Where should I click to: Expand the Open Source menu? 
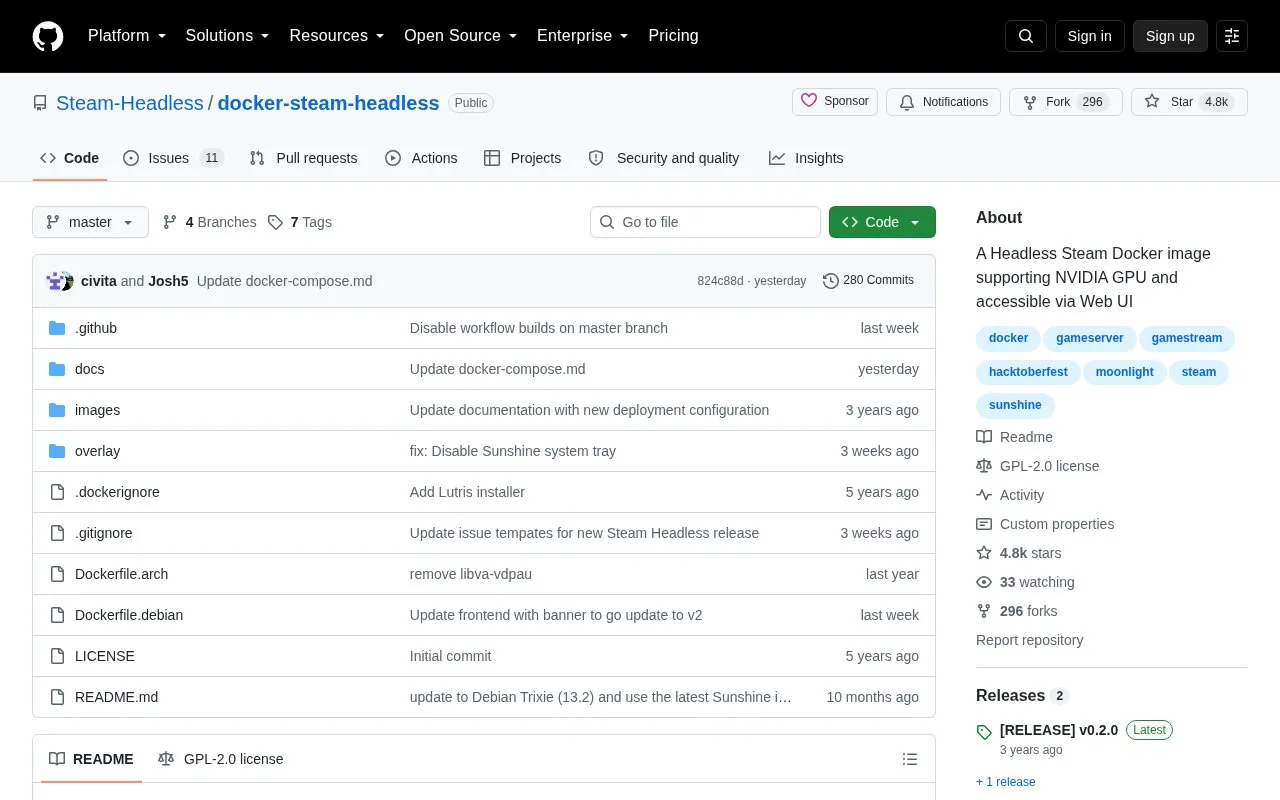[x=461, y=36]
